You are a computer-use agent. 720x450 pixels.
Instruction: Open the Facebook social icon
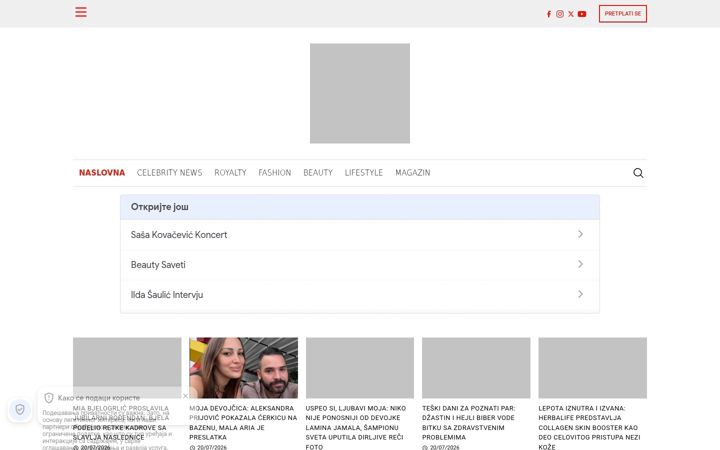tap(549, 14)
